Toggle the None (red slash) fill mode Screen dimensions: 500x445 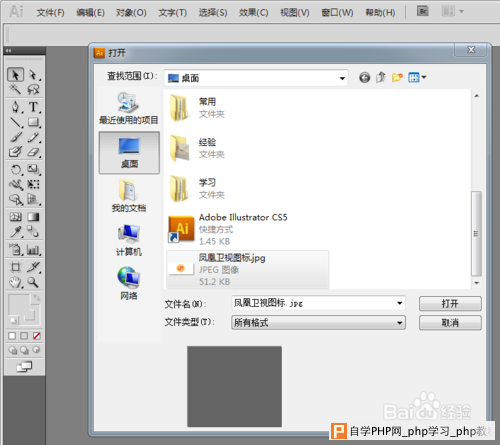pyautogui.click(x=37, y=336)
